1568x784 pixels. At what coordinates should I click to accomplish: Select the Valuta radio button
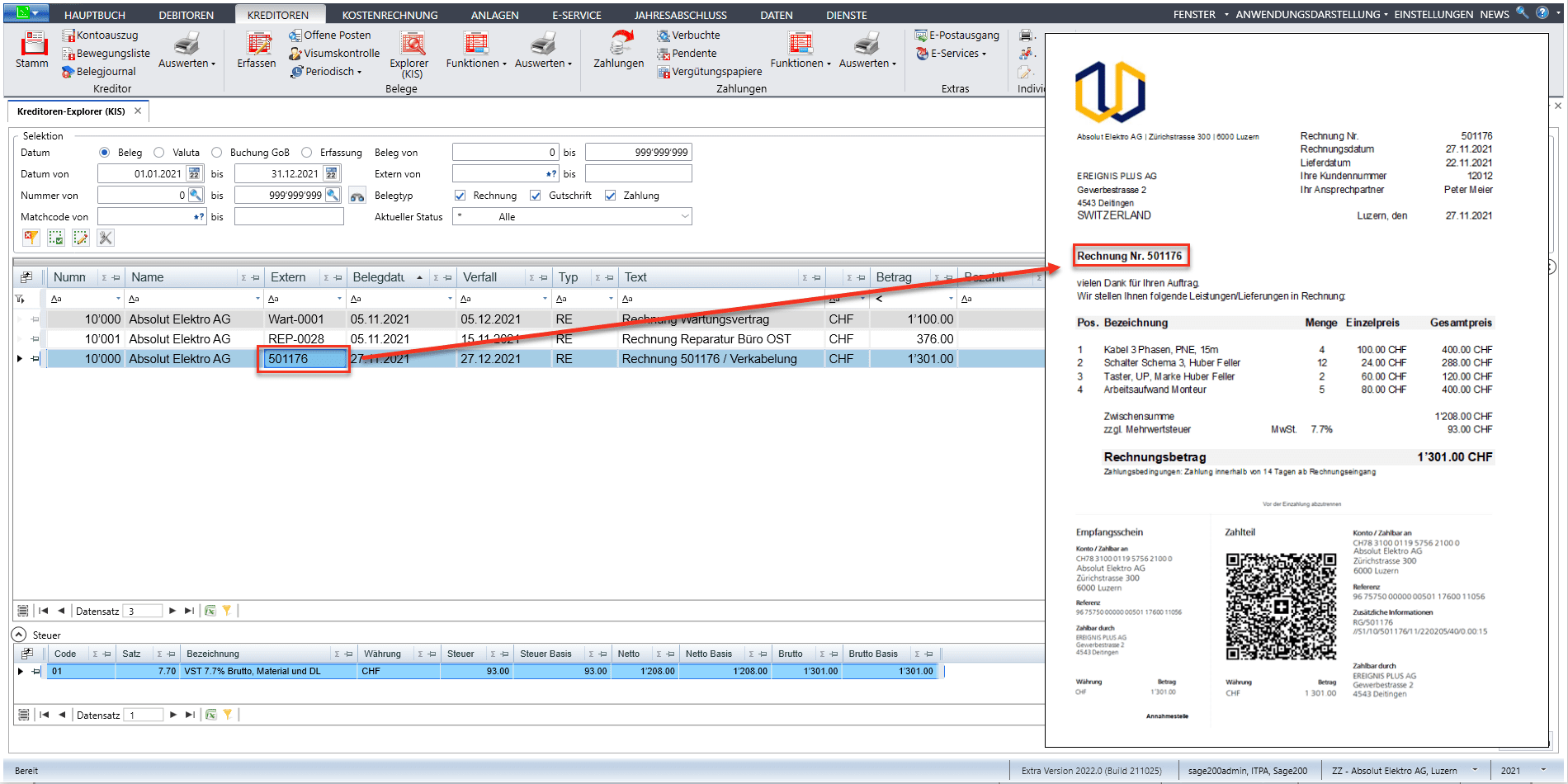159,153
